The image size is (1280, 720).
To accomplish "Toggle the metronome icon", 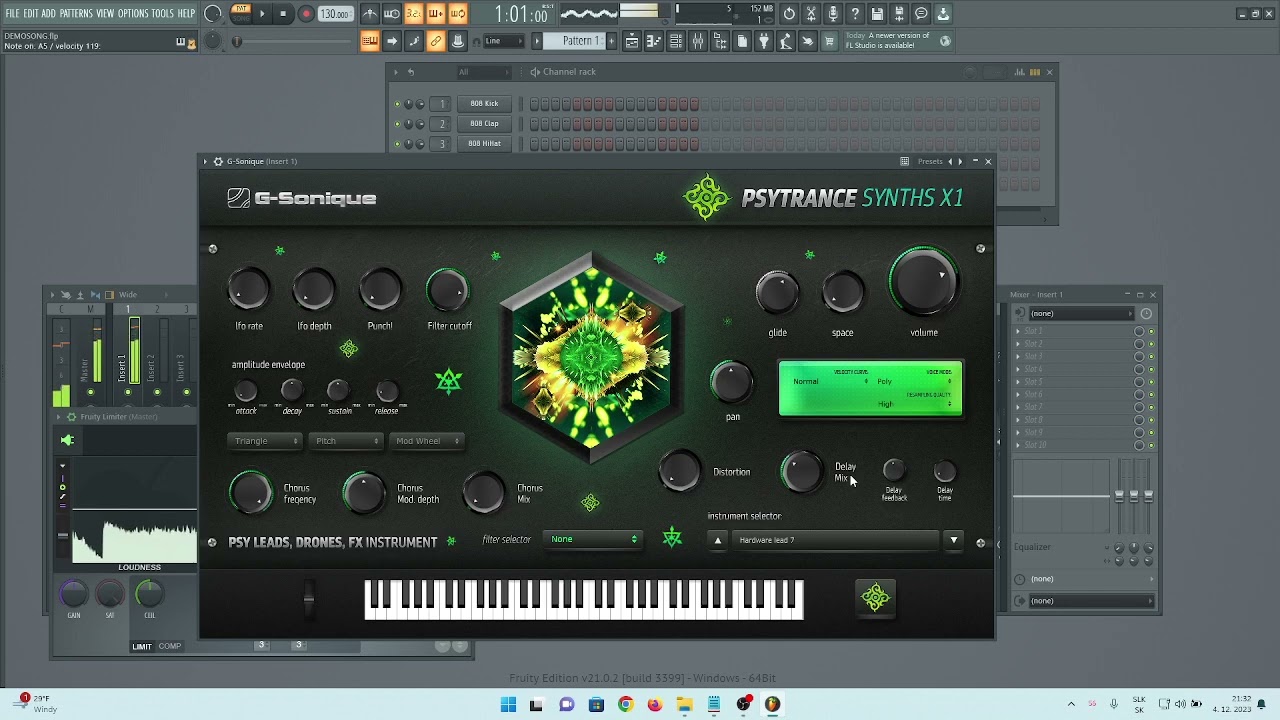I will click(x=370, y=14).
